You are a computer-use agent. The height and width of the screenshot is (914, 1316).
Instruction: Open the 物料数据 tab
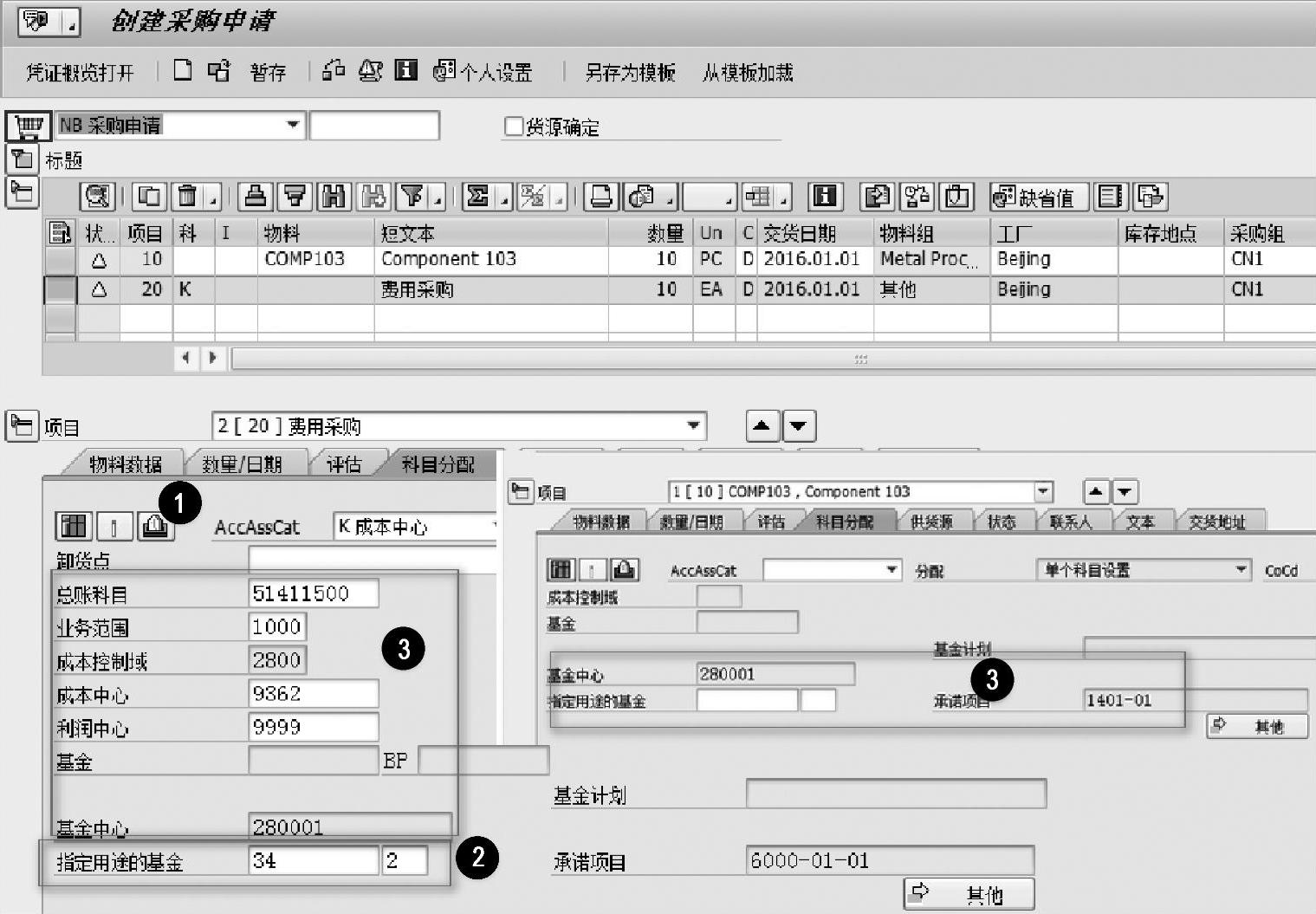(x=126, y=464)
